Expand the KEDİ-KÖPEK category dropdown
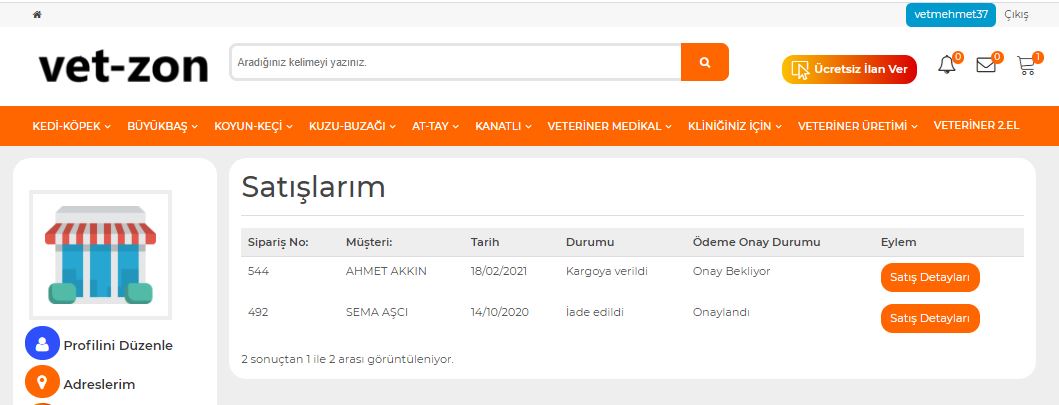The width and height of the screenshot is (1059, 405). (72, 126)
